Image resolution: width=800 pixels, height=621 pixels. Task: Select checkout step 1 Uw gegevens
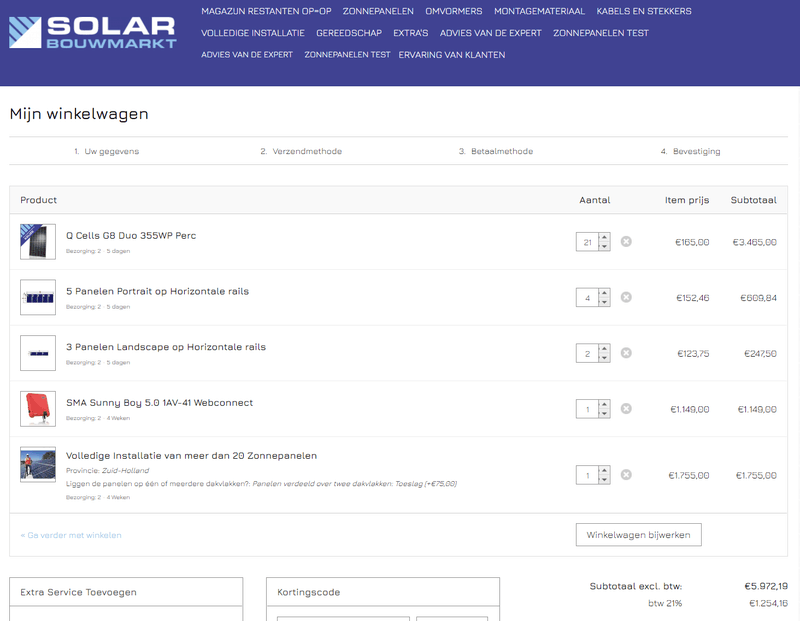coord(107,152)
